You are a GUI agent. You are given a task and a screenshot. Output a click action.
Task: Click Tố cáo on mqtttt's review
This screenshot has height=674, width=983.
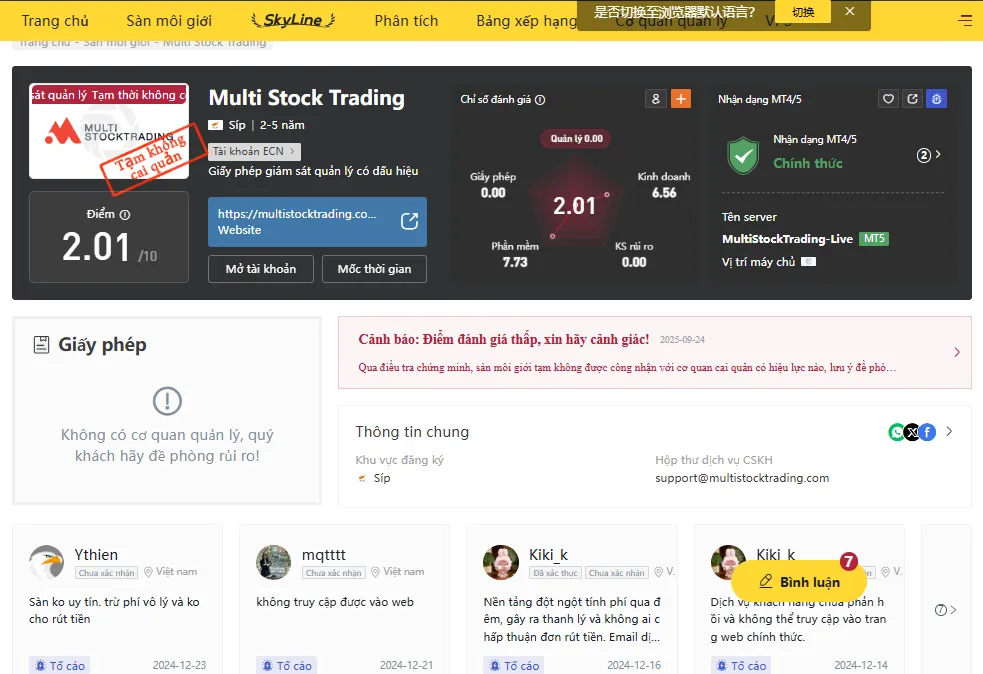[x=286, y=665]
